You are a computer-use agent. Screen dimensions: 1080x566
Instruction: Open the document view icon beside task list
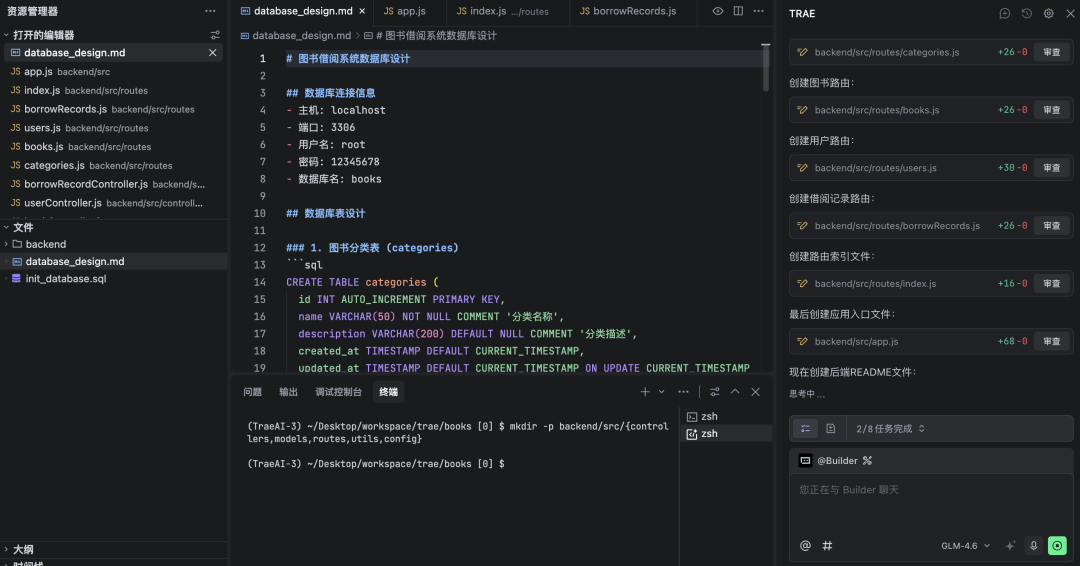click(x=831, y=428)
